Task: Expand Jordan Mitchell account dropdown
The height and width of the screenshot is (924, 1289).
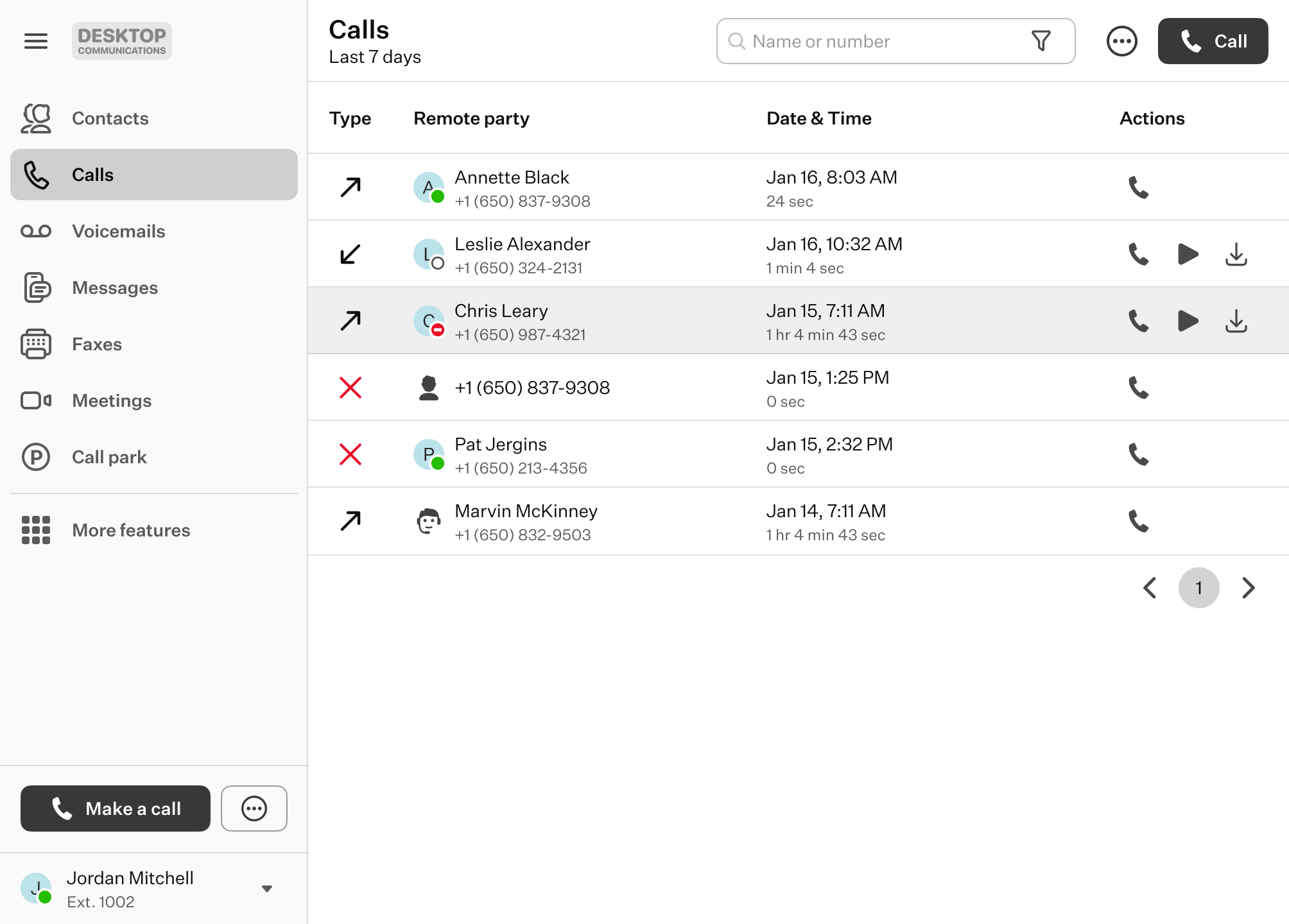Action: [267, 889]
